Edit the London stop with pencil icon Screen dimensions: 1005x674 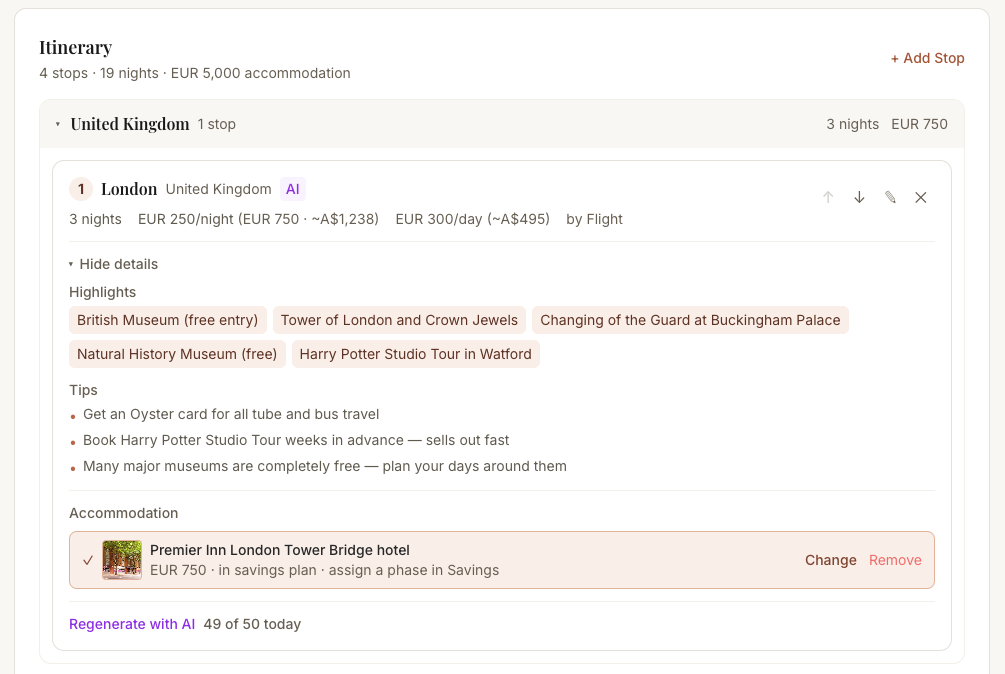click(x=890, y=197)
